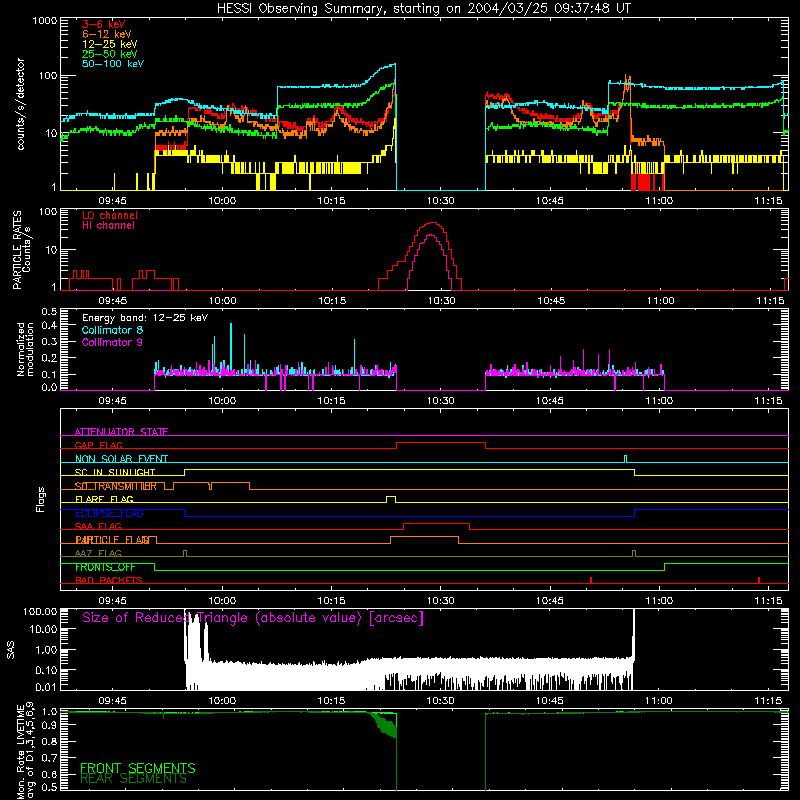Select the Collimator 9 legend entry
This screenshot has width=800, height=800.
tap(112, 342)
